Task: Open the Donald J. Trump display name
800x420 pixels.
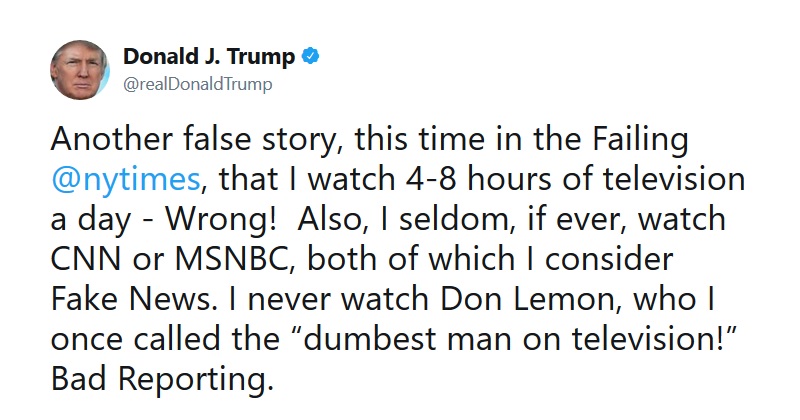Action: point(209,56)
